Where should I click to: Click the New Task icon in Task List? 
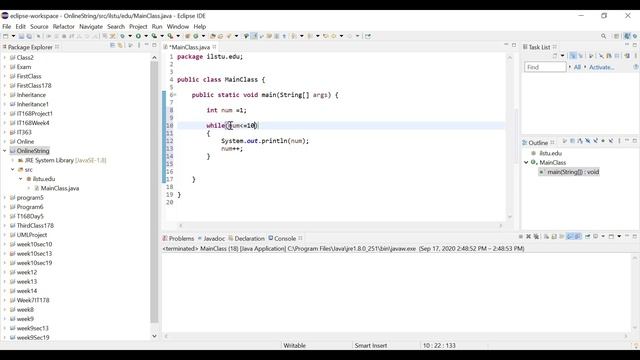(x=555, y=56)
